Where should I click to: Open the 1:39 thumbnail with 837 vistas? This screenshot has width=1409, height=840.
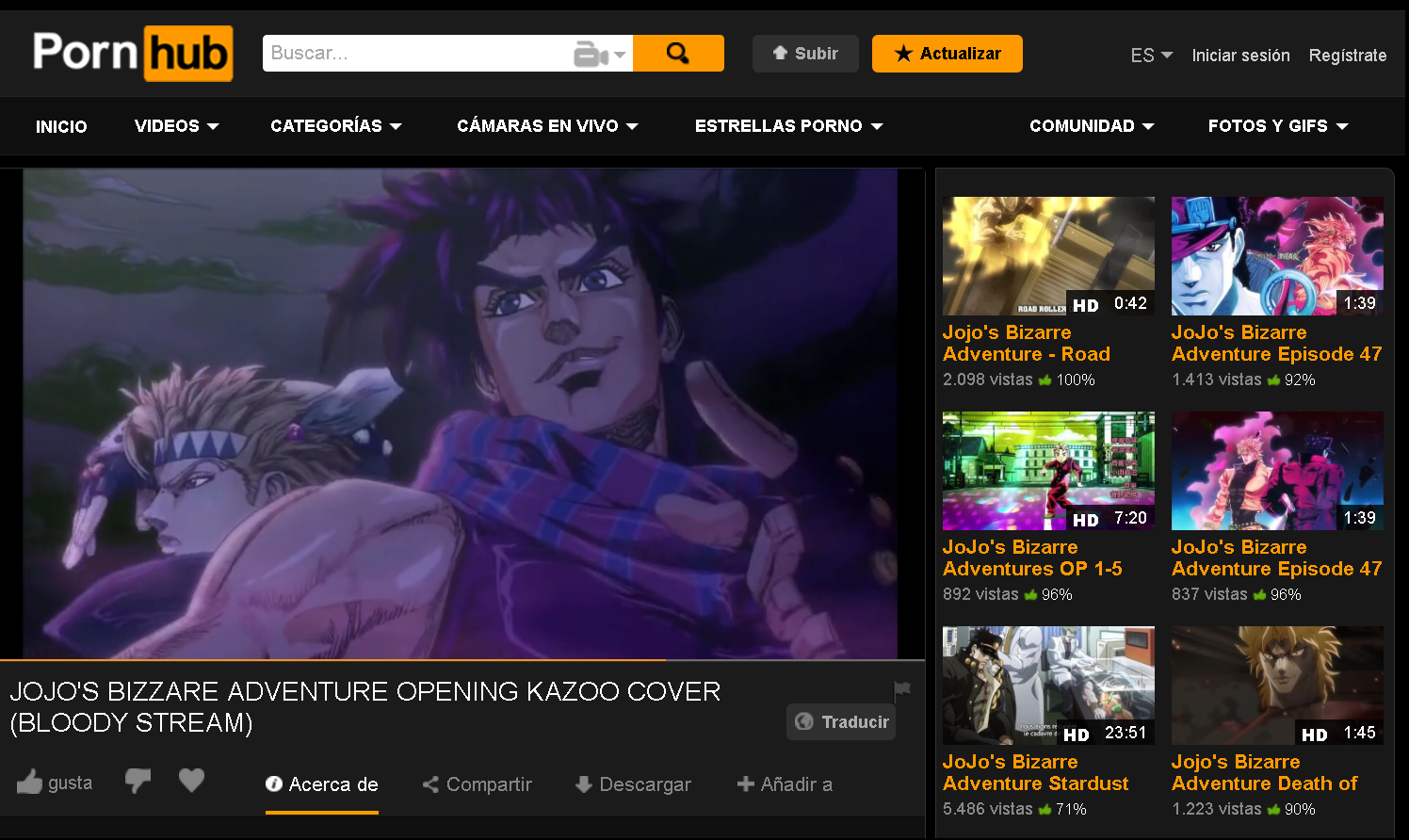(x=1277, y=471)
